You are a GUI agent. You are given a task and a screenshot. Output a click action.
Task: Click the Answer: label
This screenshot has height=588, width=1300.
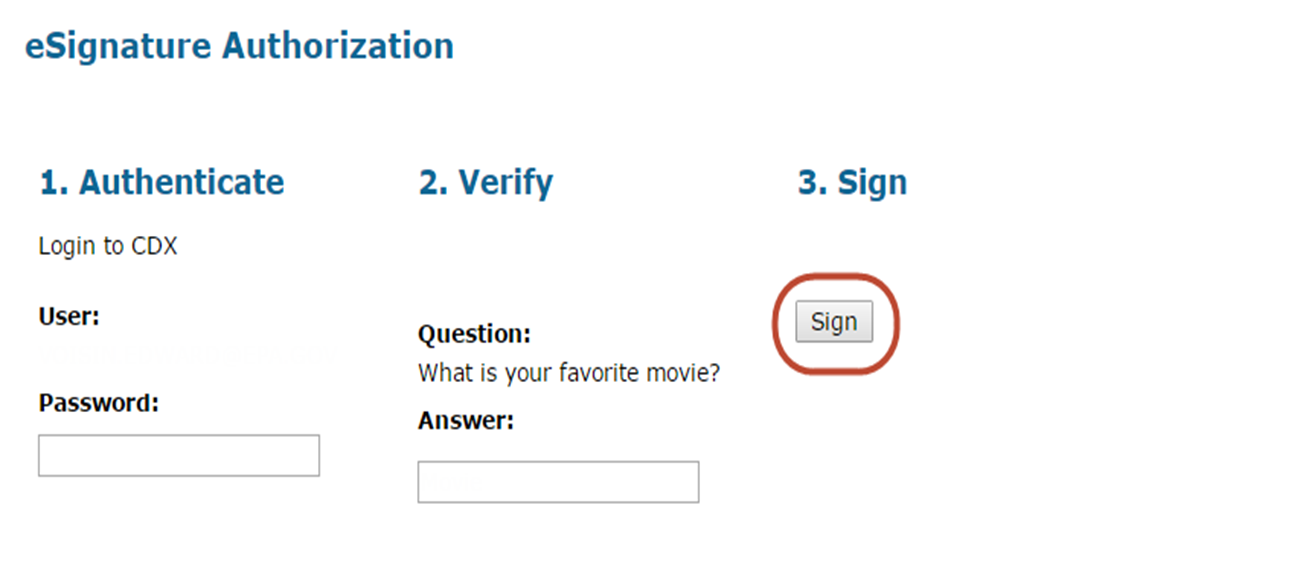pos(465,421)
